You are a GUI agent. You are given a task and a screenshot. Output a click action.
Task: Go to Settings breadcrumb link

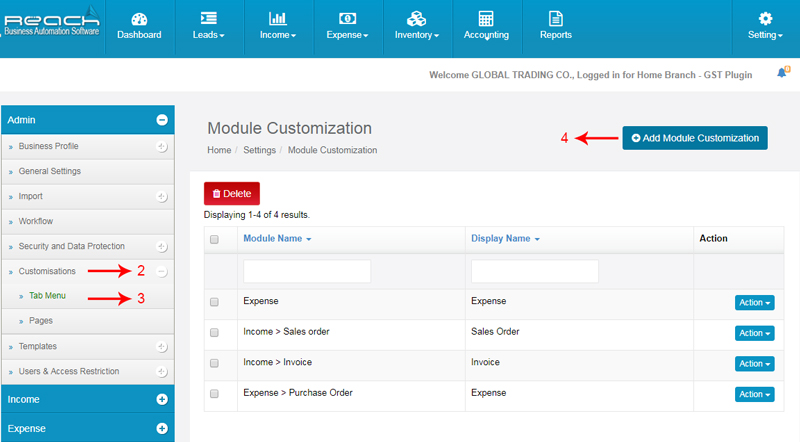[259, 150]
